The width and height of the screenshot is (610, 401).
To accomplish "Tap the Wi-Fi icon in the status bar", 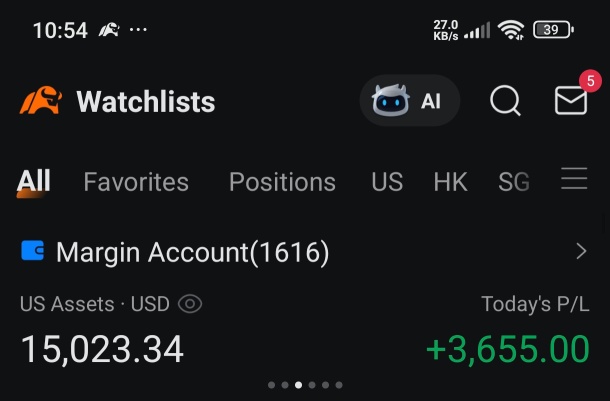I will point(511,30).
